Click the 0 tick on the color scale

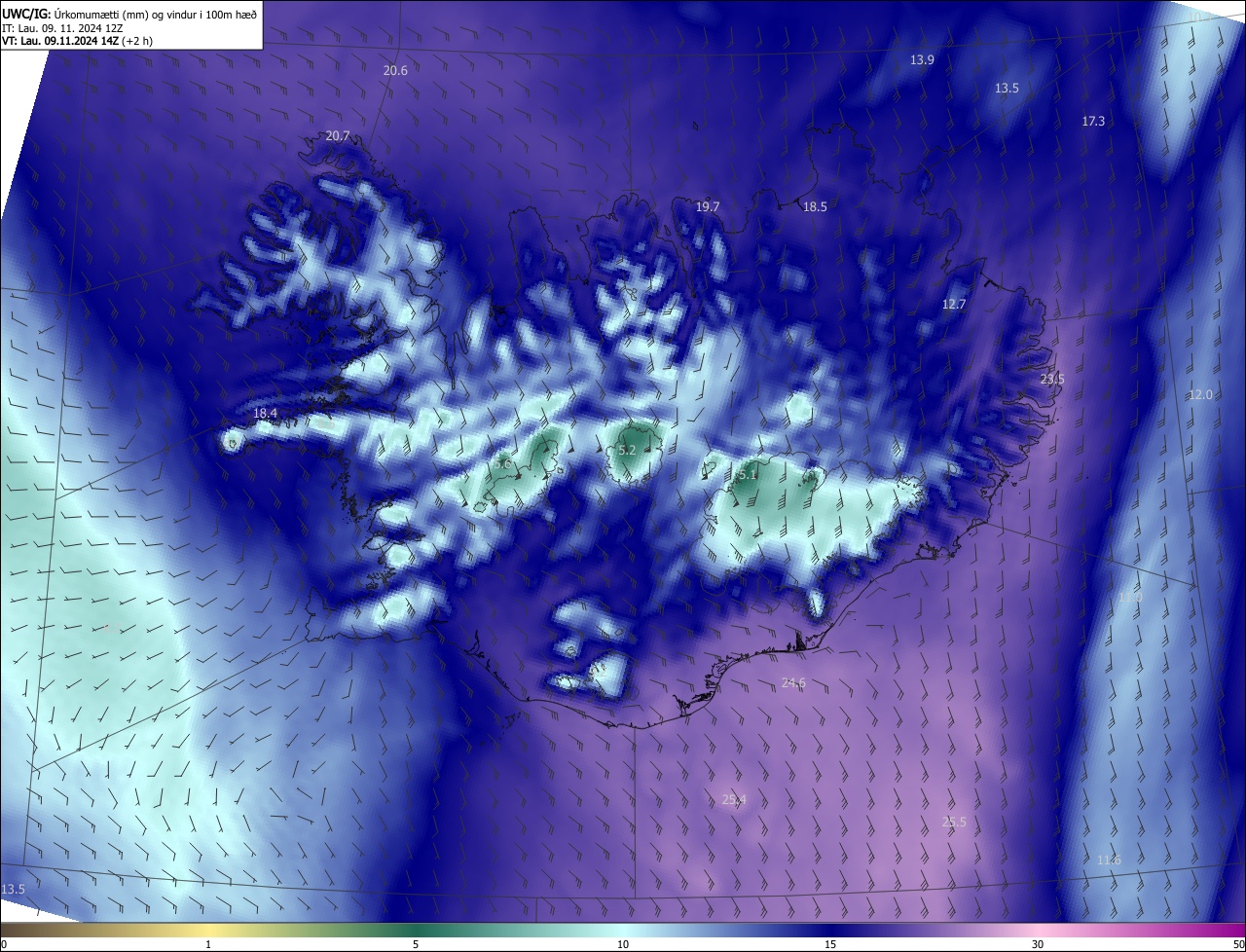4,944
